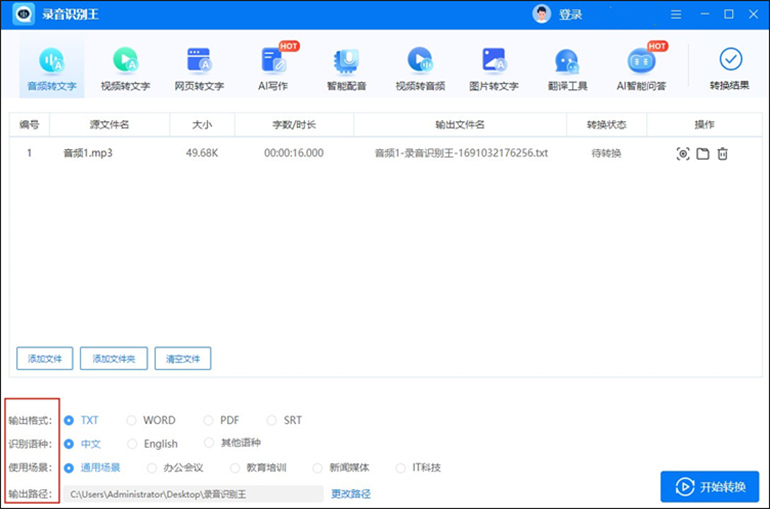The height and width of the screenshot is (509, 770).
Task: Delete 音频1.mp3 with the trash icon
Action: tap(722, 154)
